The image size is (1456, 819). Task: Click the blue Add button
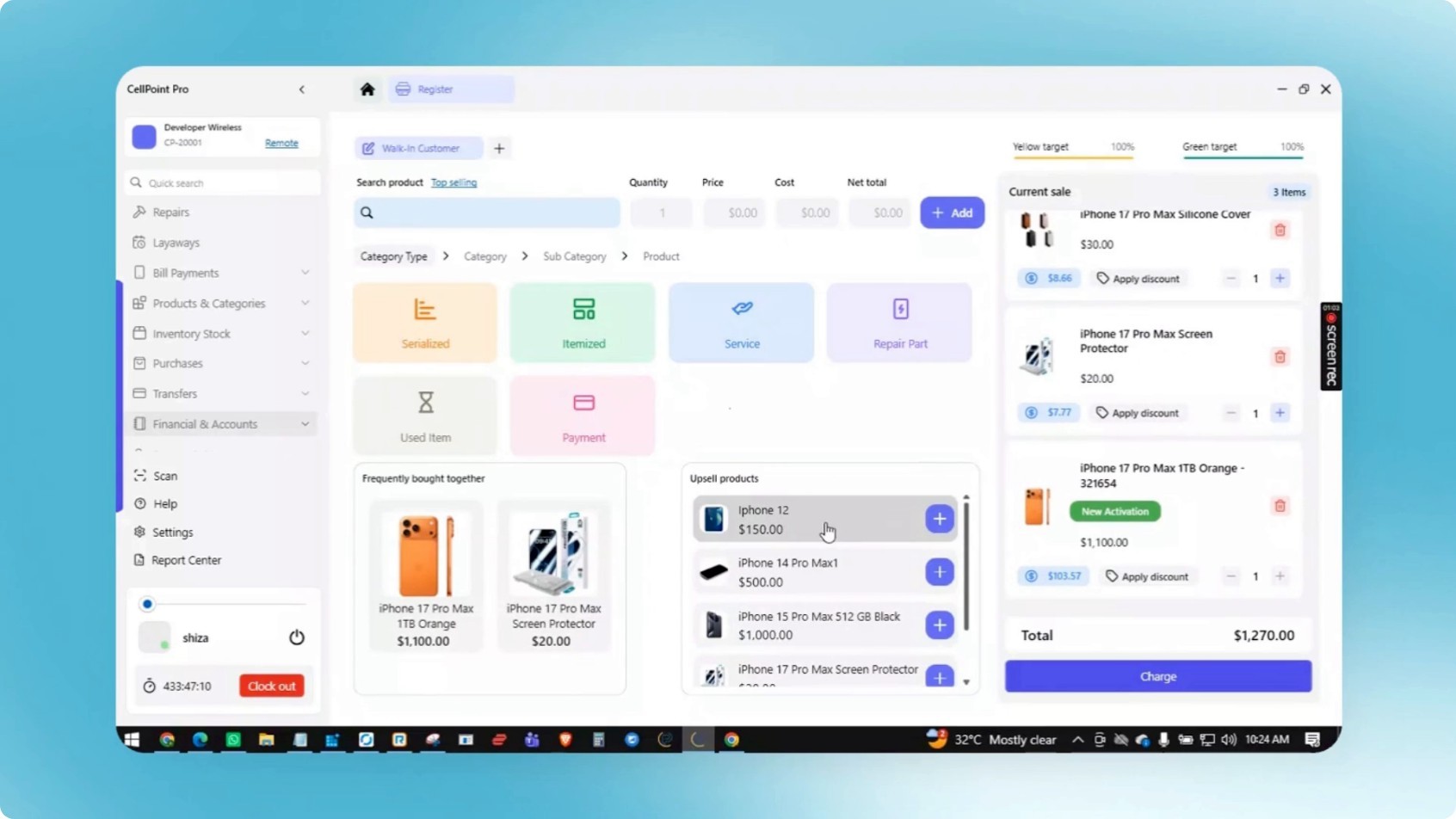coord(952,212)
